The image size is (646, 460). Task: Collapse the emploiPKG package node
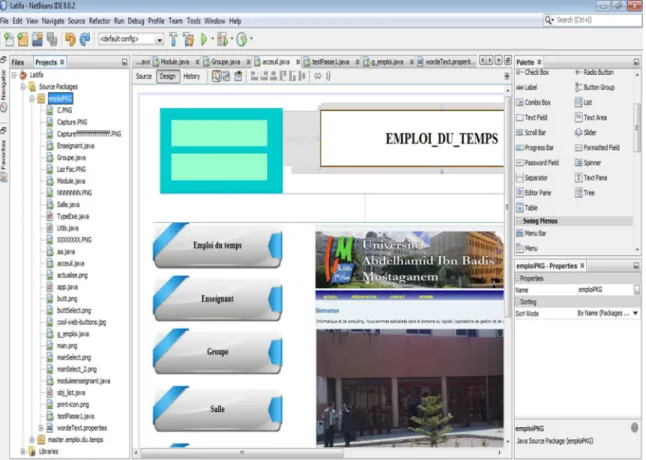coord(32,99)
